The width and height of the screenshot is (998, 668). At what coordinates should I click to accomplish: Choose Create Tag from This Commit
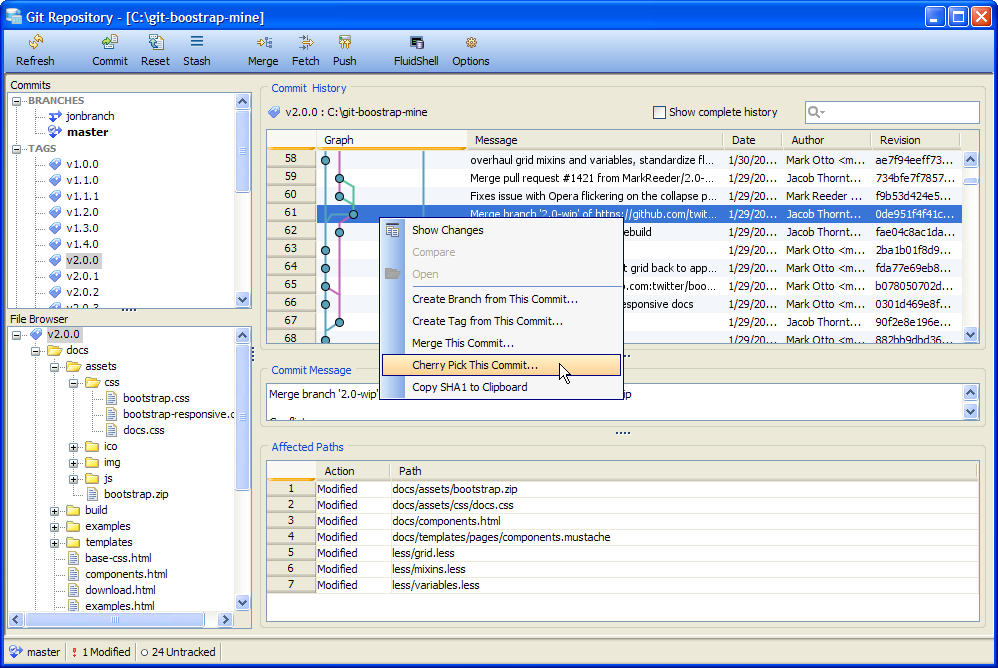click(501, 321)
